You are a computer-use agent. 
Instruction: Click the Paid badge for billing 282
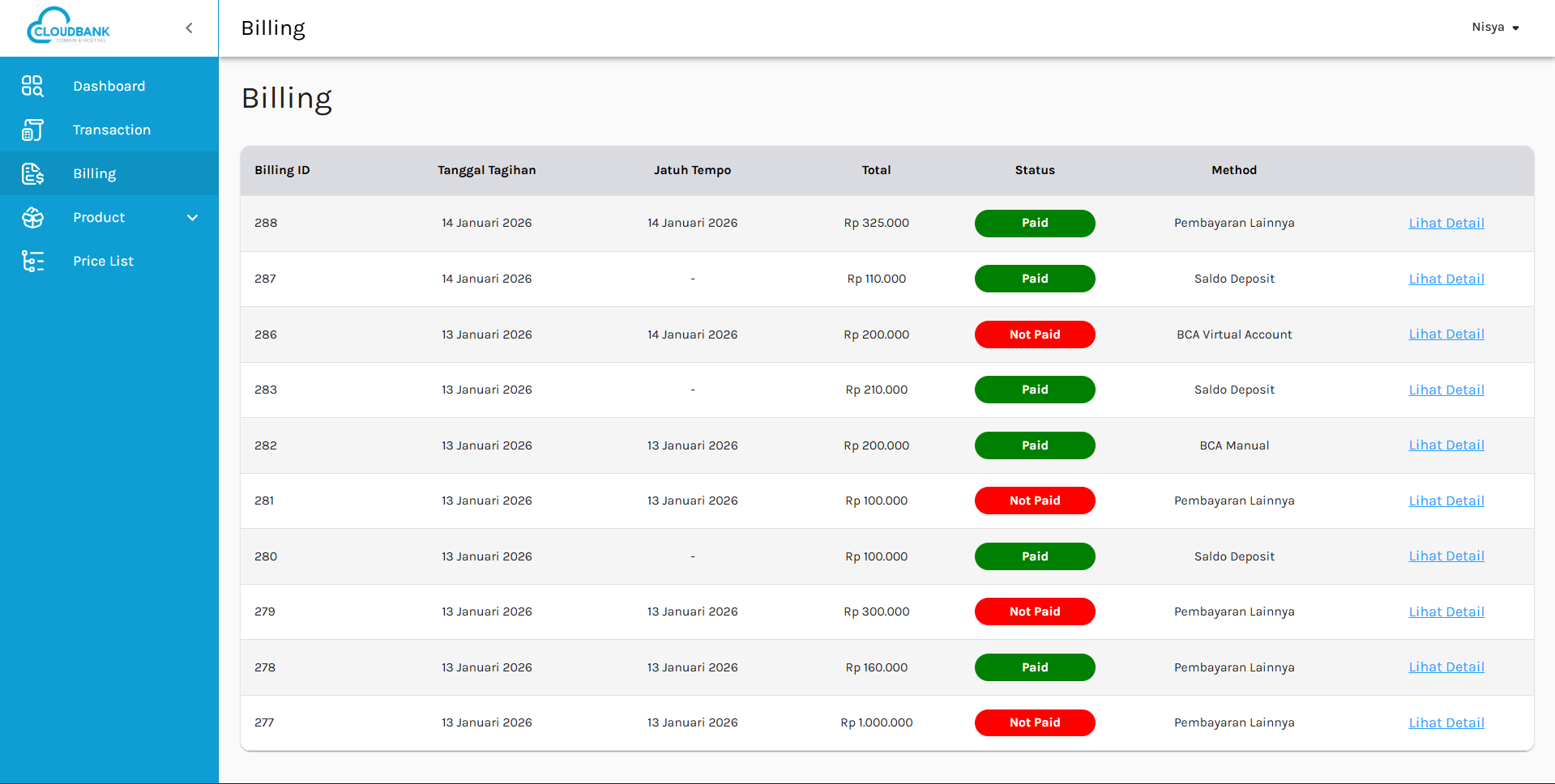click(1034, 445)
